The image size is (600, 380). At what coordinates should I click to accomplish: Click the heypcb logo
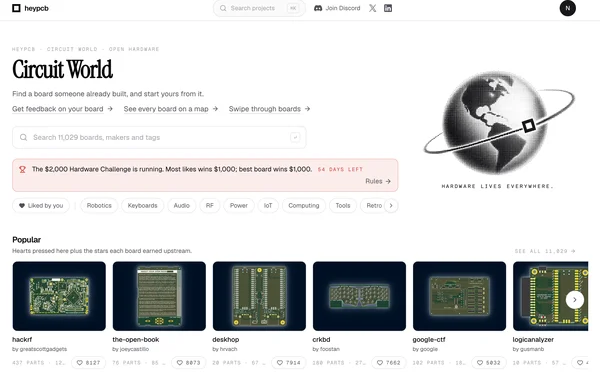[30, 8]
